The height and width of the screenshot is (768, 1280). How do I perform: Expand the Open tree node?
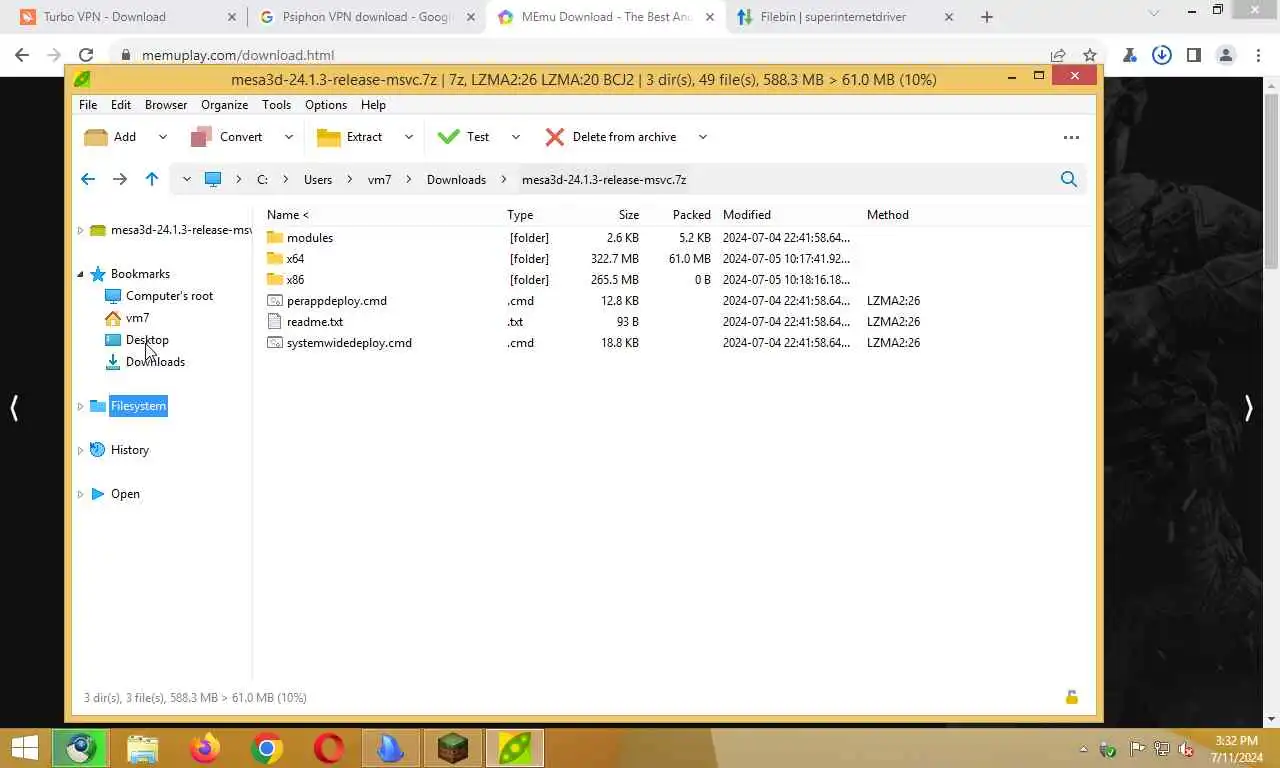80,494
